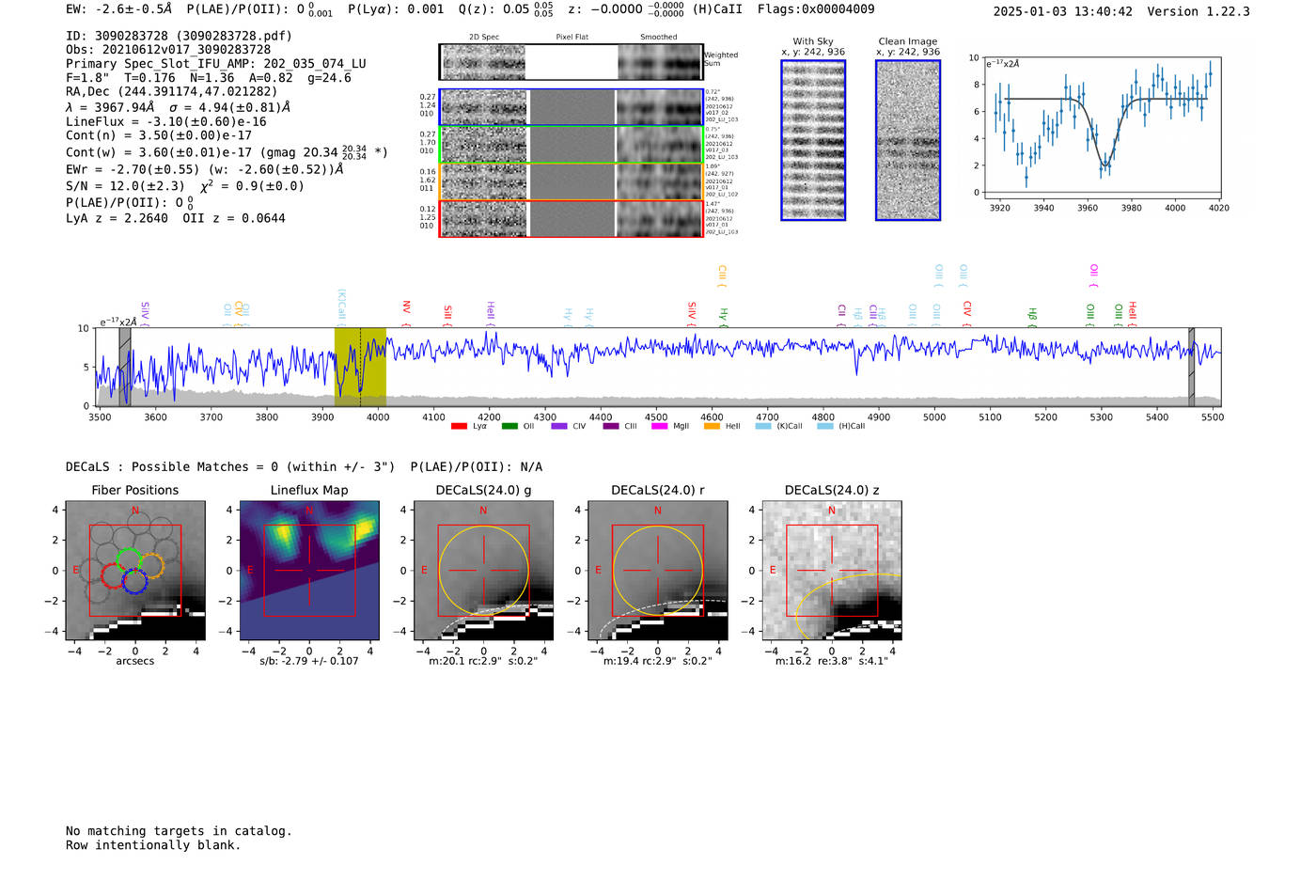Image resolution: width=1316 pixels, height=896 pixels.
Task: Open the Clean Image cutout
Action: 908,140
